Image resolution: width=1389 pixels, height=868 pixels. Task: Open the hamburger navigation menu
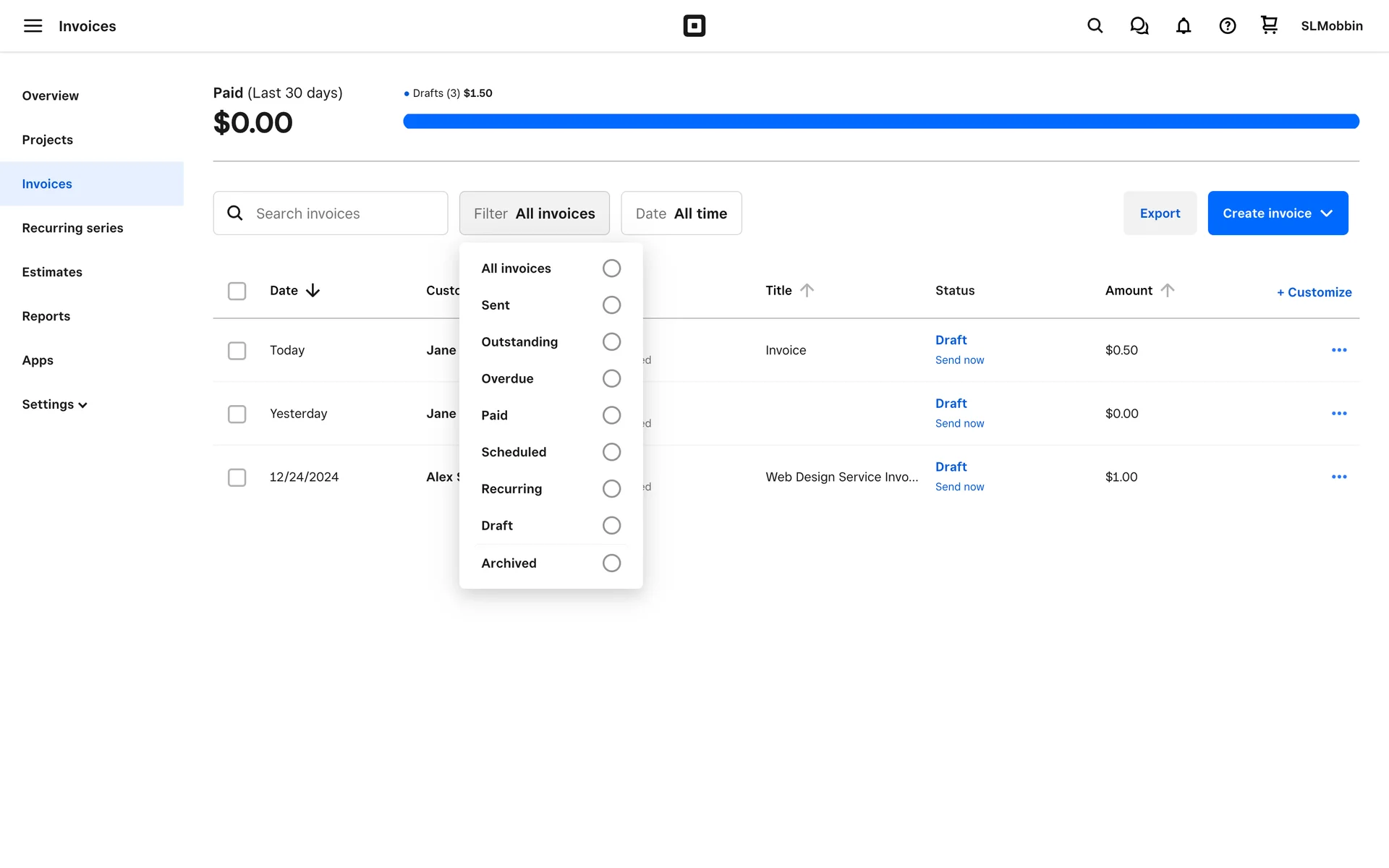(x=33, y=26)
